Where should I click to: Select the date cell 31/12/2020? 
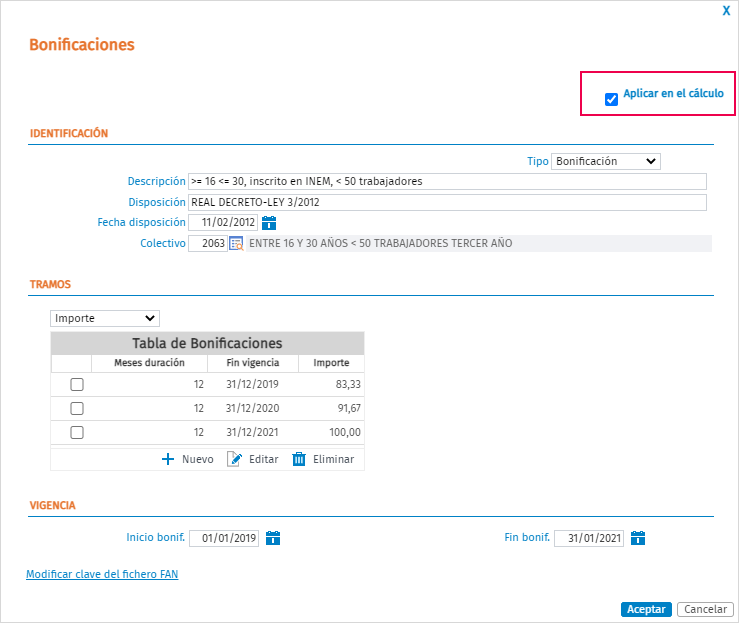point(252,408)
